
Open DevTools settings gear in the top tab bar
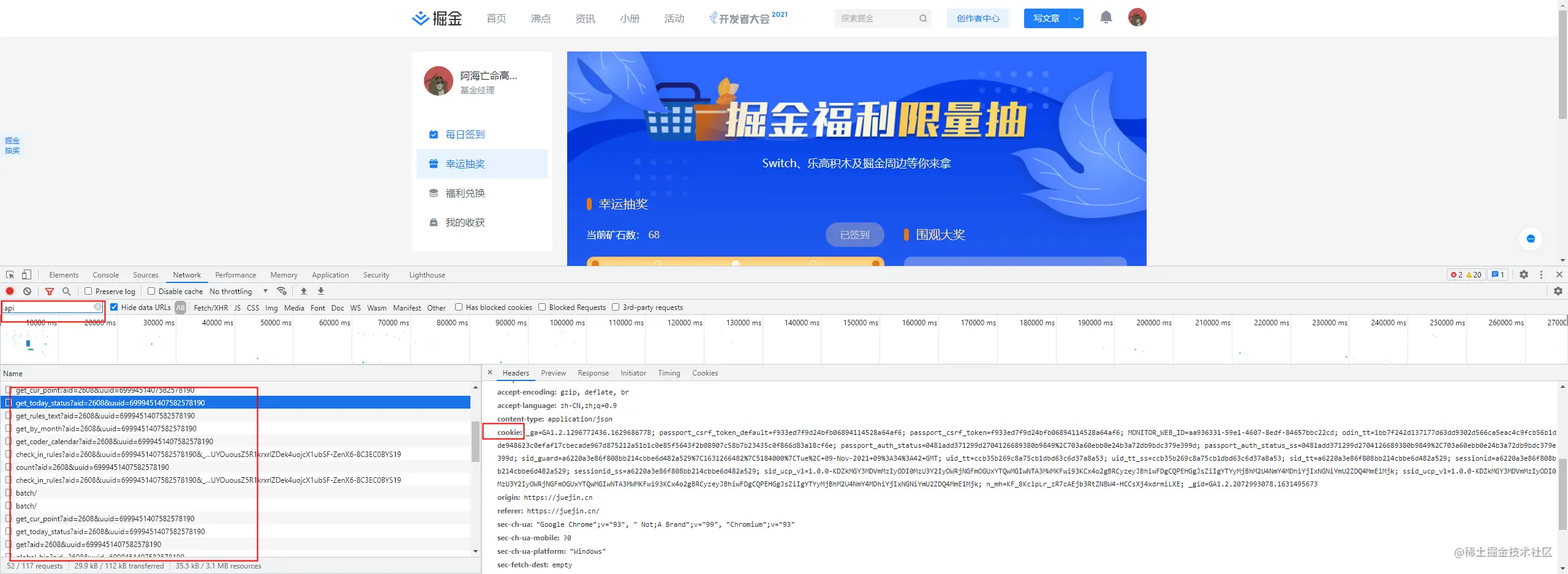click(x=1524, y=274)
